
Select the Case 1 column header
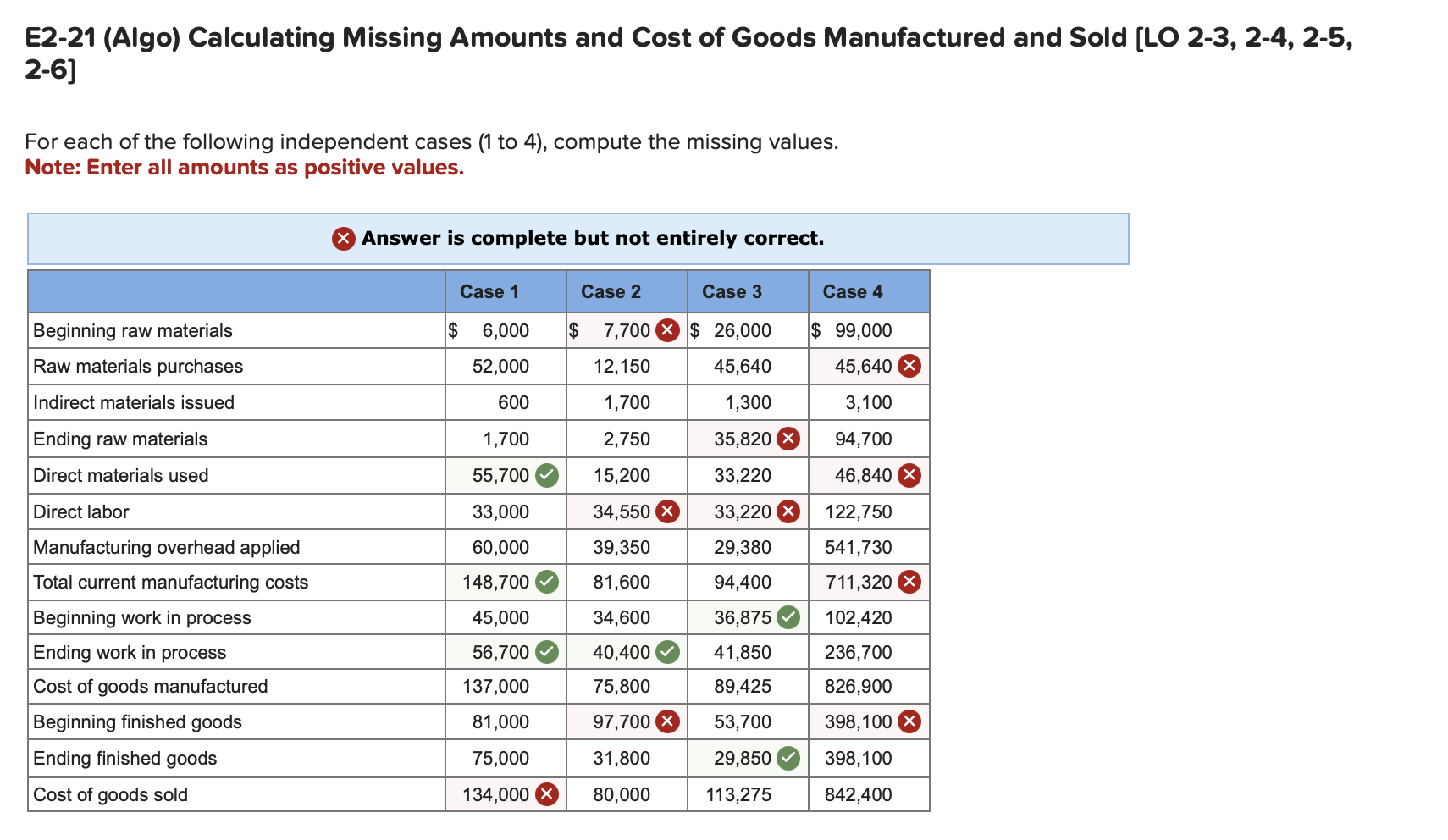489,290
